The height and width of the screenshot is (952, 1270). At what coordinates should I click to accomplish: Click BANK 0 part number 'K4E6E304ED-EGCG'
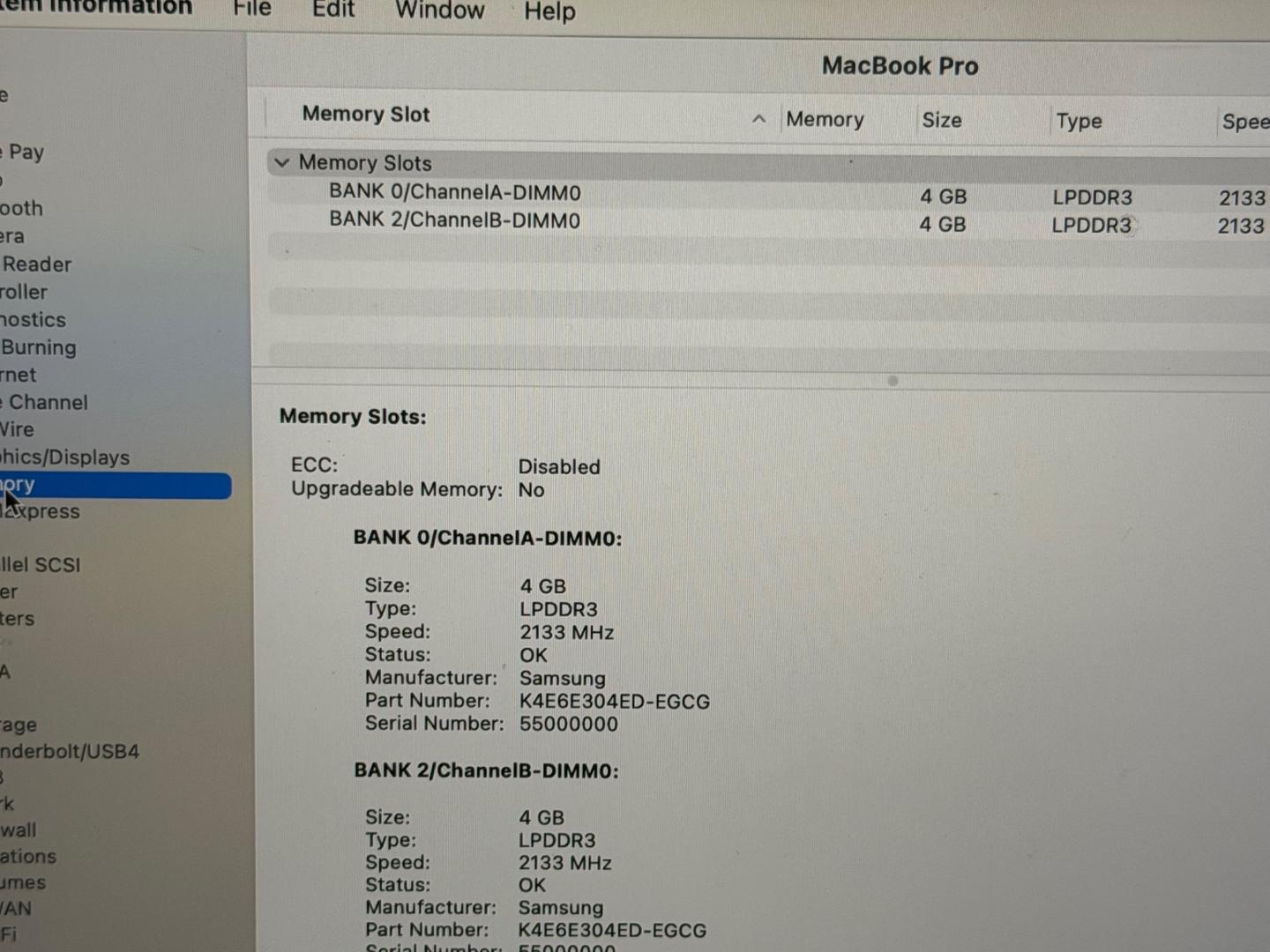click(x=615, y=701)
